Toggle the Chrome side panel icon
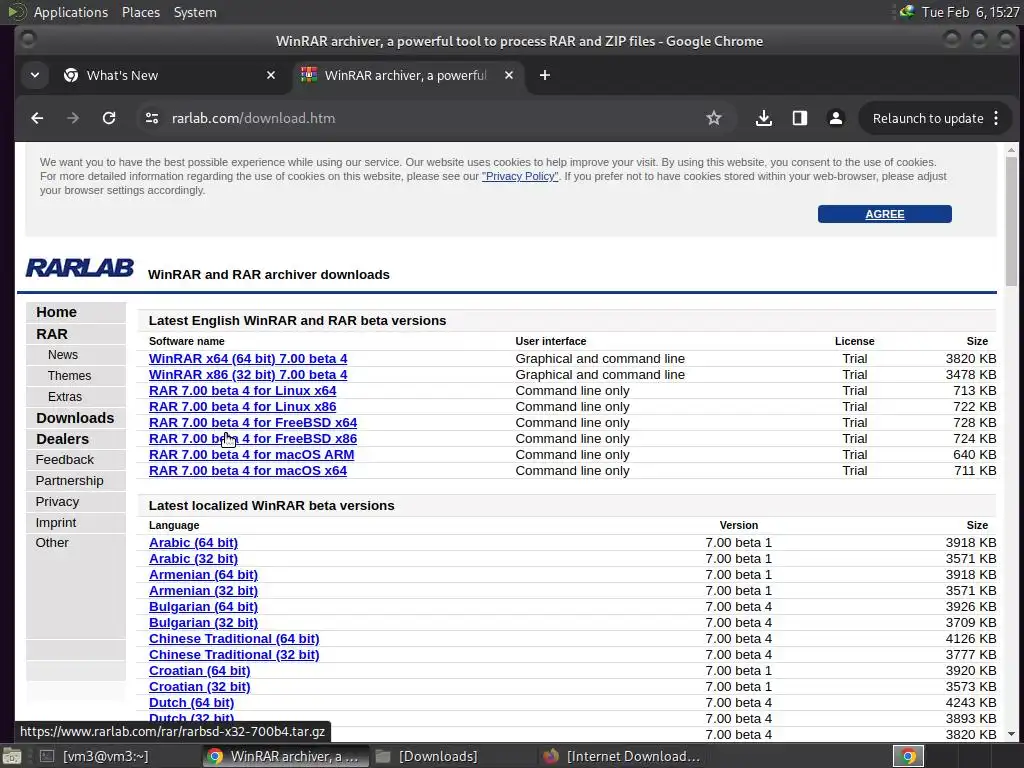Screen dimensions: 1024x768 pos(799,118)
